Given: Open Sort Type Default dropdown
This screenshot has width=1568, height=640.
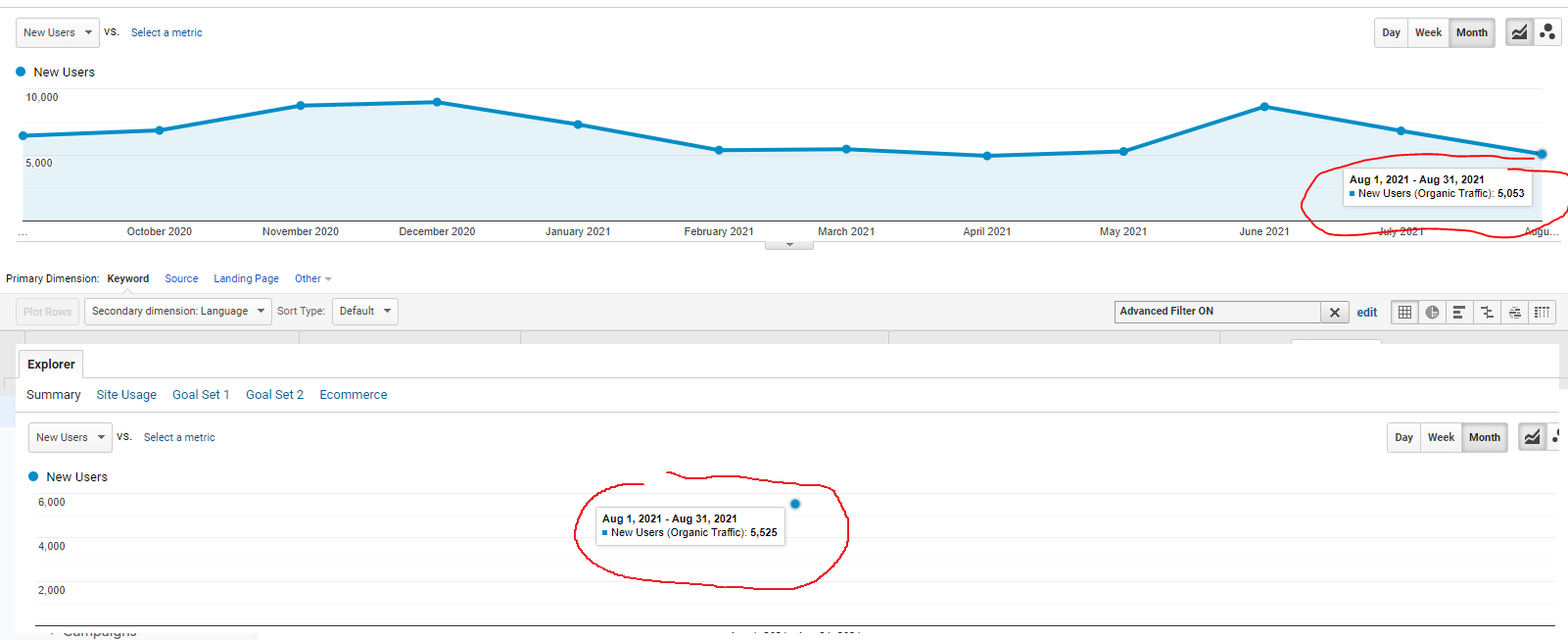Looking at the screenshot, I should (364, 312).
